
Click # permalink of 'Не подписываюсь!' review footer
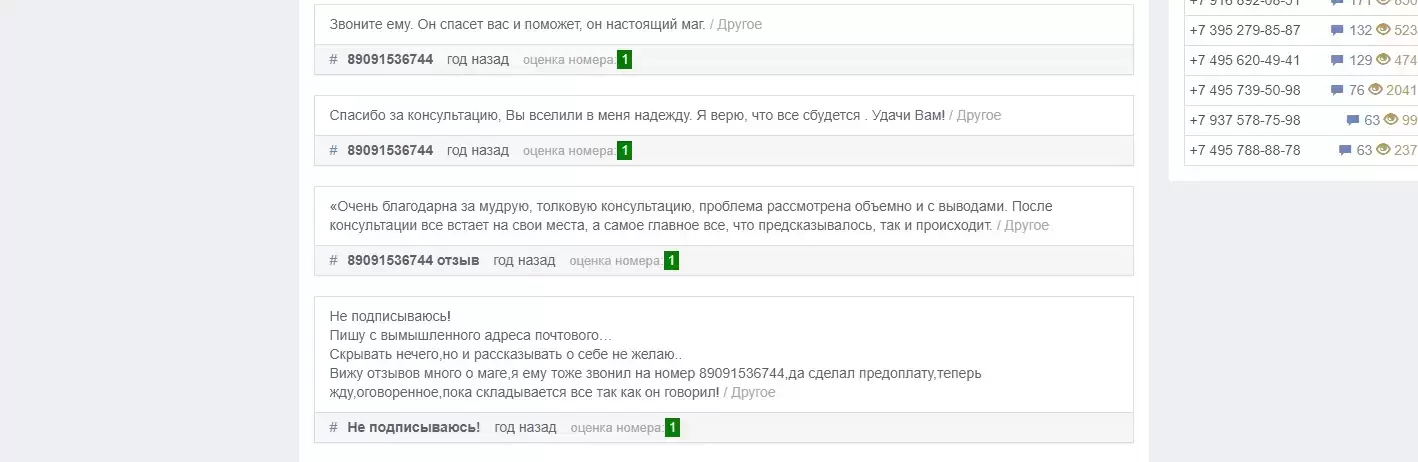[333, 428]
